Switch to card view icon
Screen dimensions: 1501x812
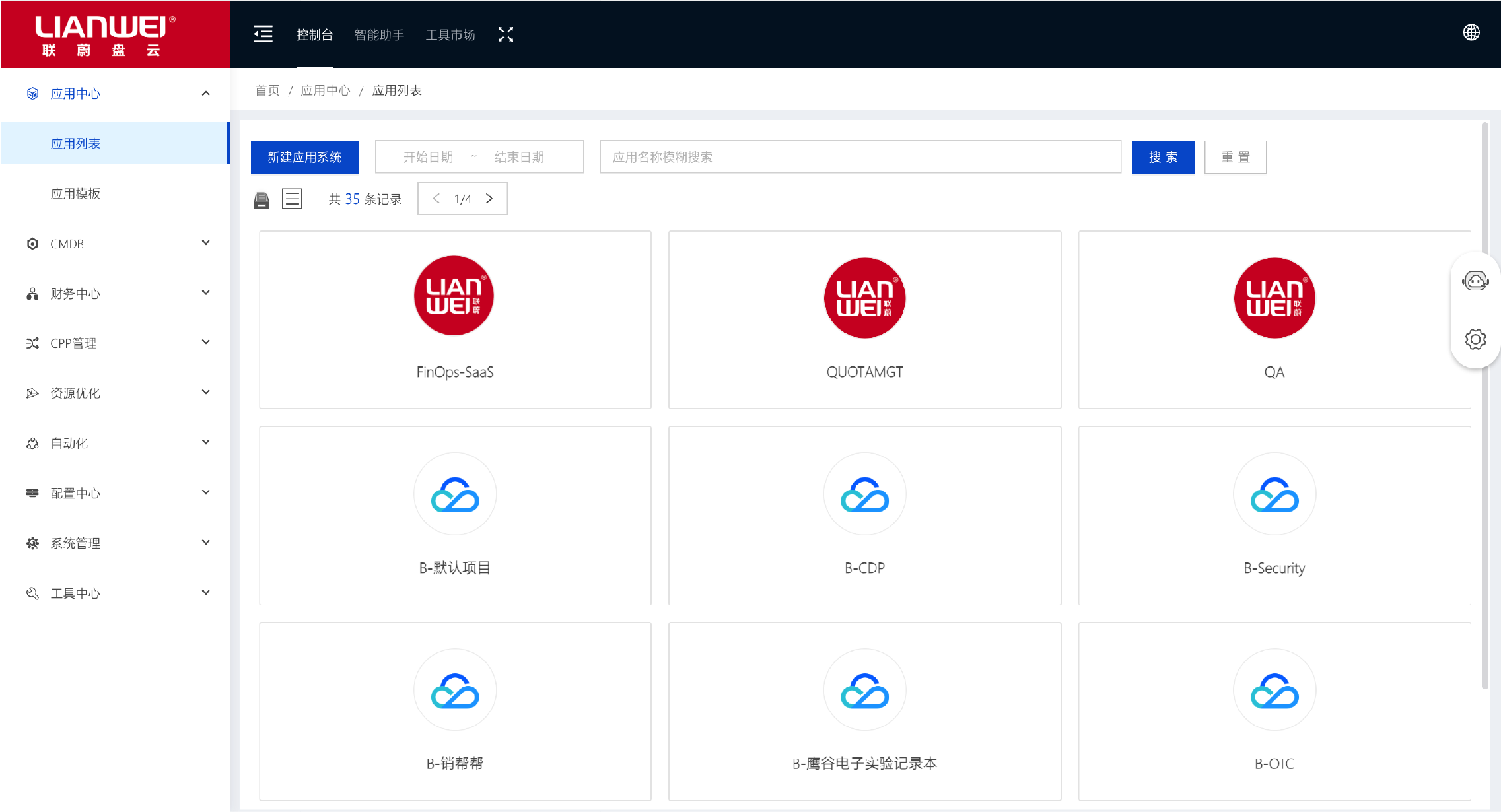pyautogui.click(x=262, y=200)
